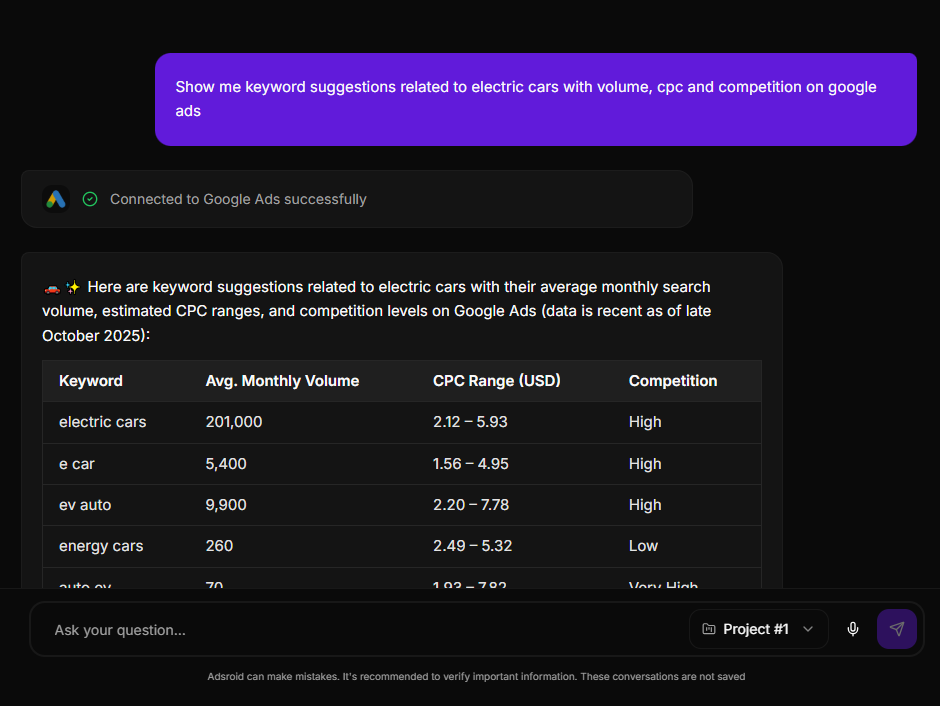
Task: Click the red car emoji in the response
Action: tap(51, 287)
